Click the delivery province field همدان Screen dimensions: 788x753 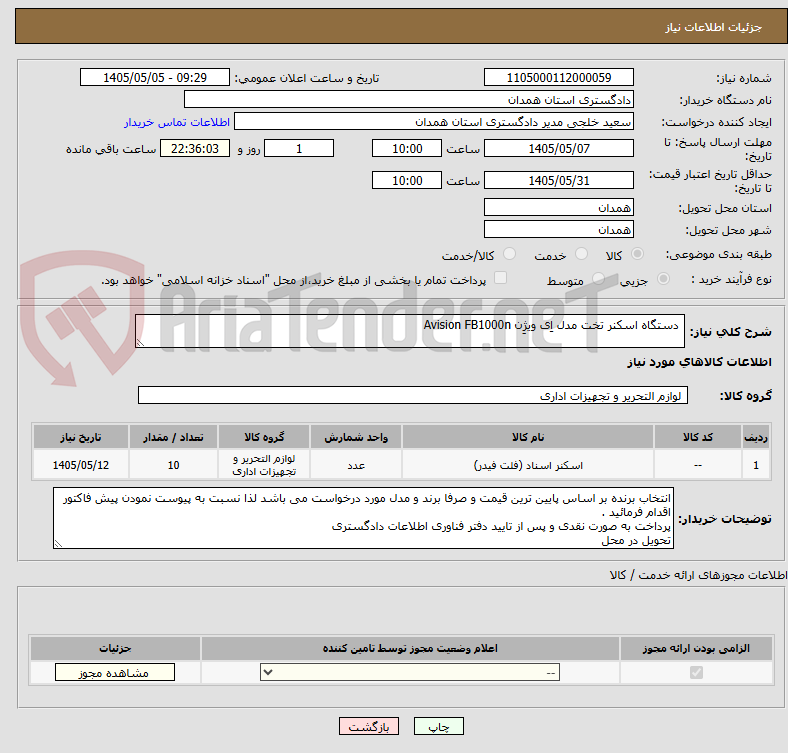(558, 207)
